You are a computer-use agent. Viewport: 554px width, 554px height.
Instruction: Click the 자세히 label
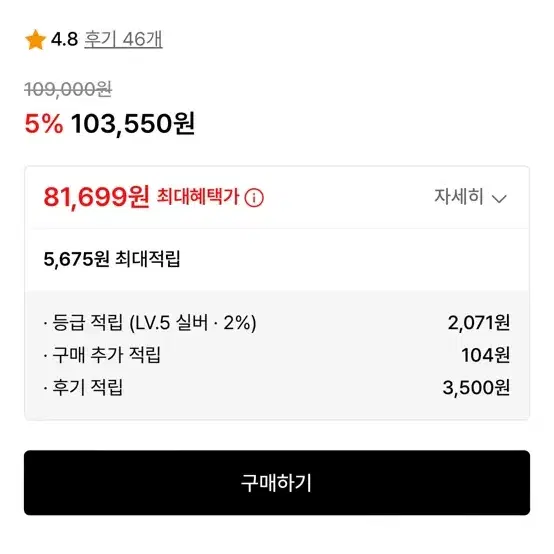pos(458,196)
